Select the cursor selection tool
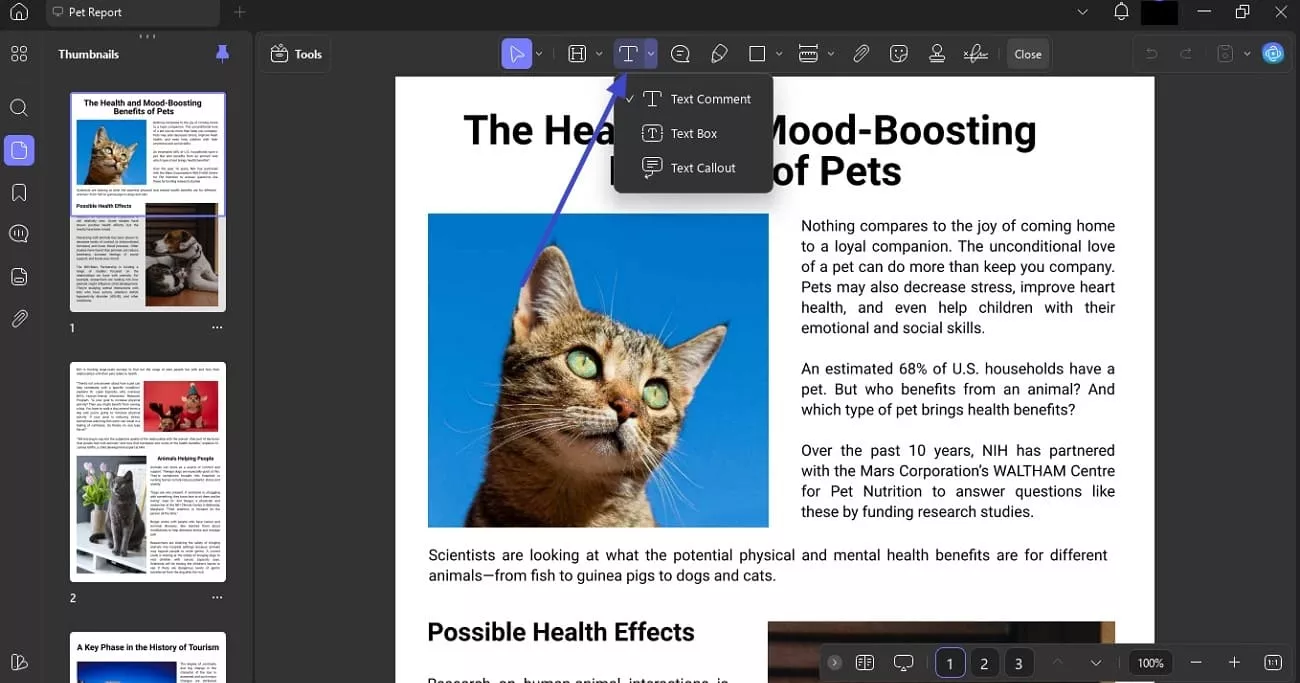 [x=516, y=54]
